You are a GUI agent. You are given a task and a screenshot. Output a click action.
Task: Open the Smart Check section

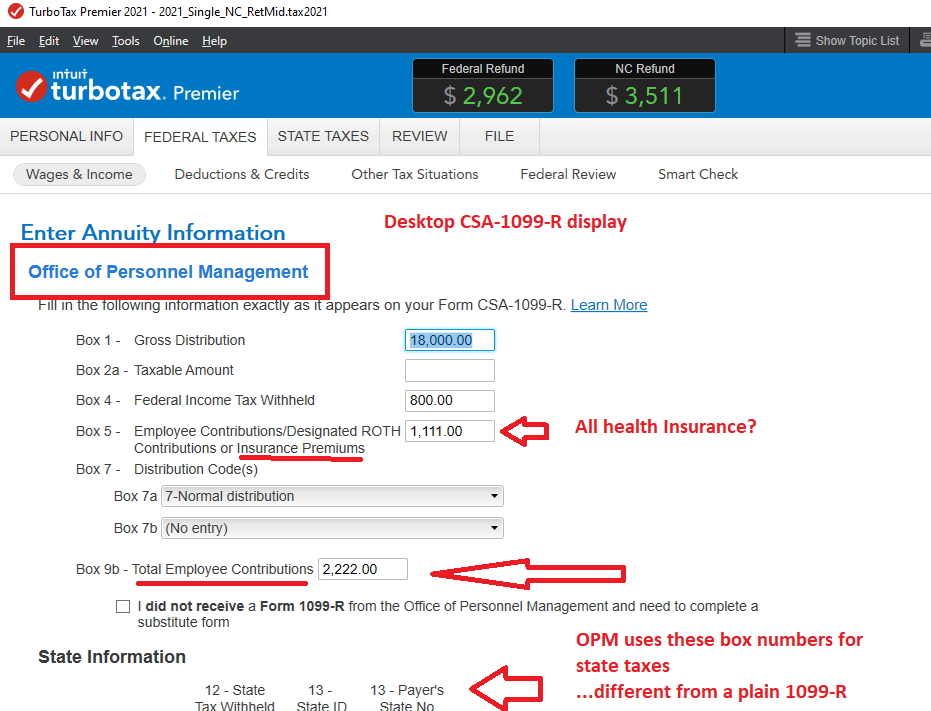tap(698, 175)
